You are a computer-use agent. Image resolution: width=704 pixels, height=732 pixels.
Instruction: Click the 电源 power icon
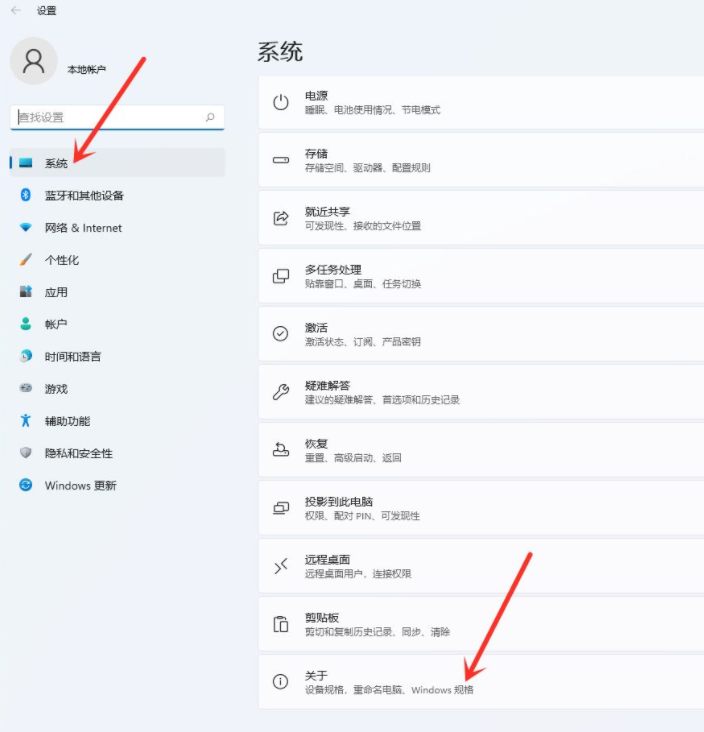(281, 102)
